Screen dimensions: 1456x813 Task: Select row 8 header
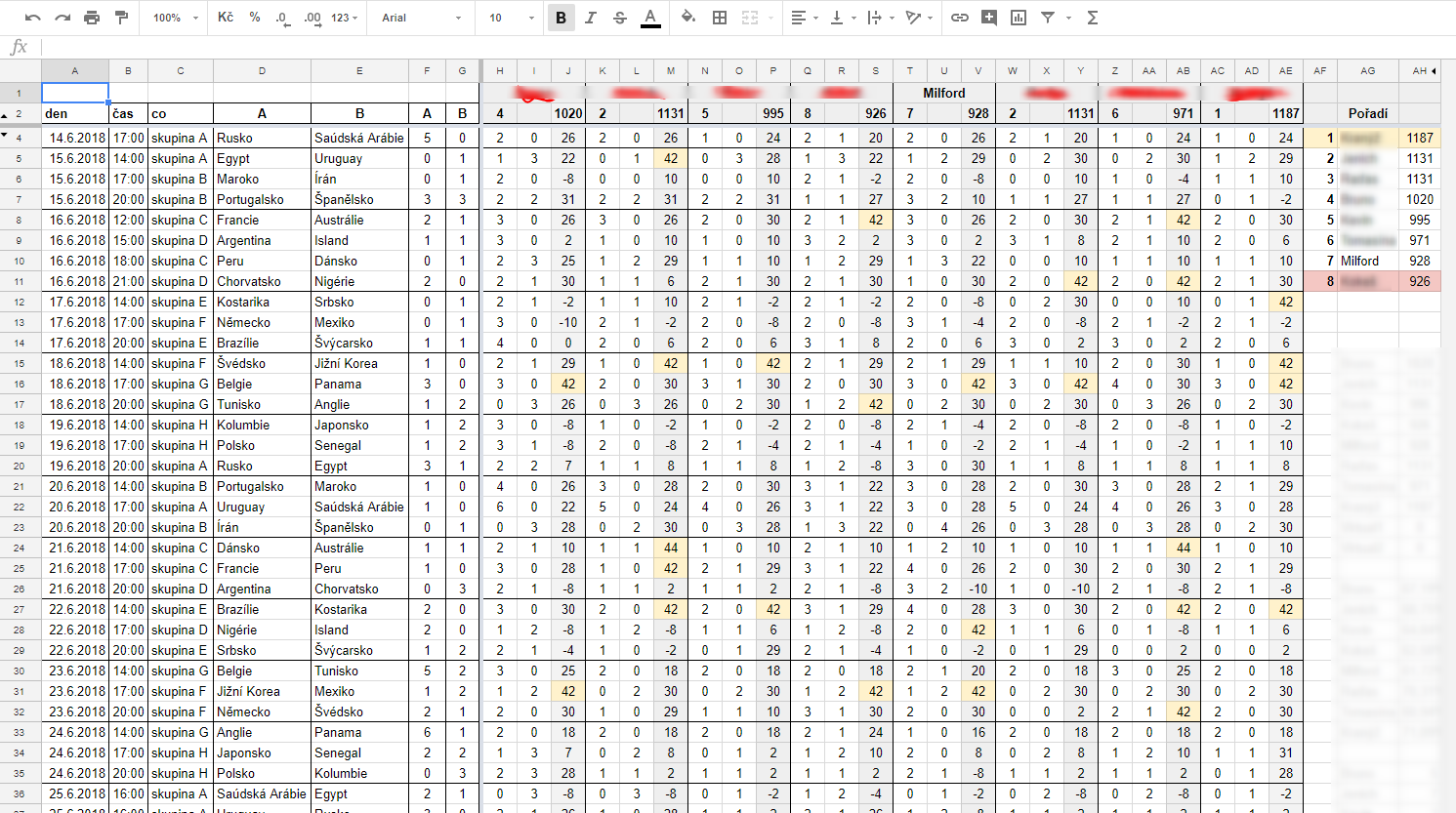point(20,220)
